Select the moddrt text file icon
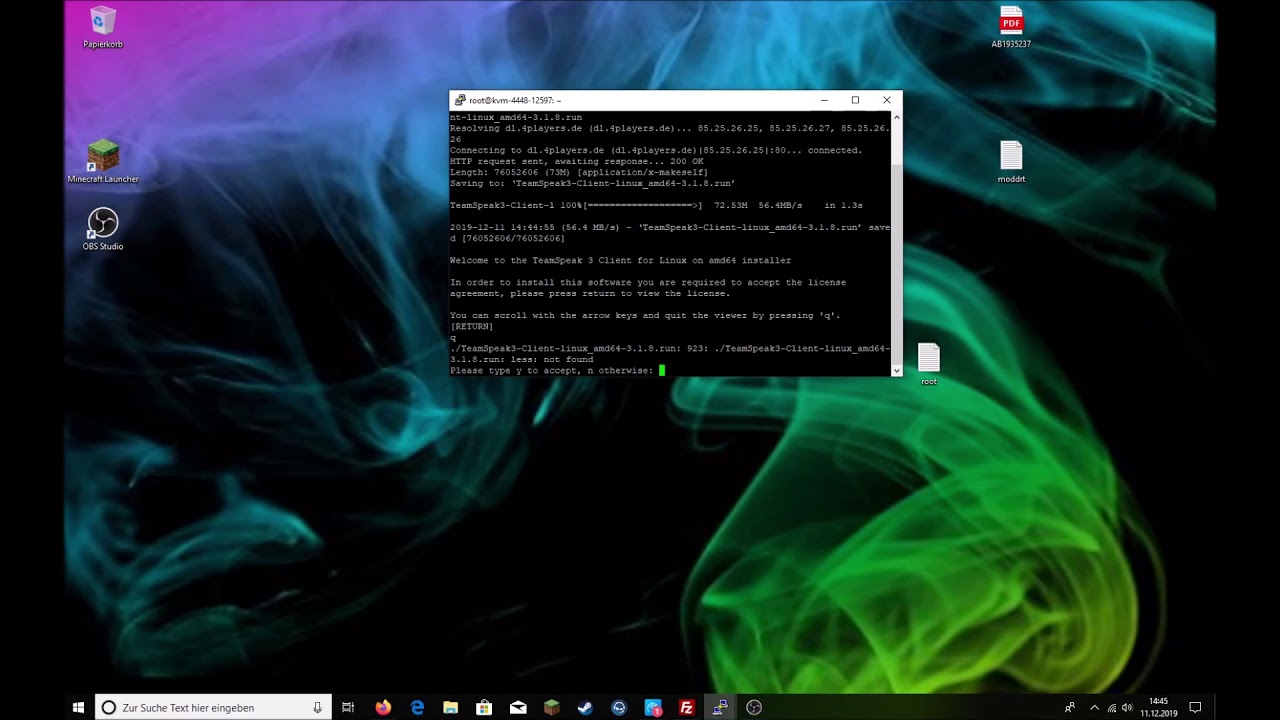The image size is (1280, 720). (1011, 162)
